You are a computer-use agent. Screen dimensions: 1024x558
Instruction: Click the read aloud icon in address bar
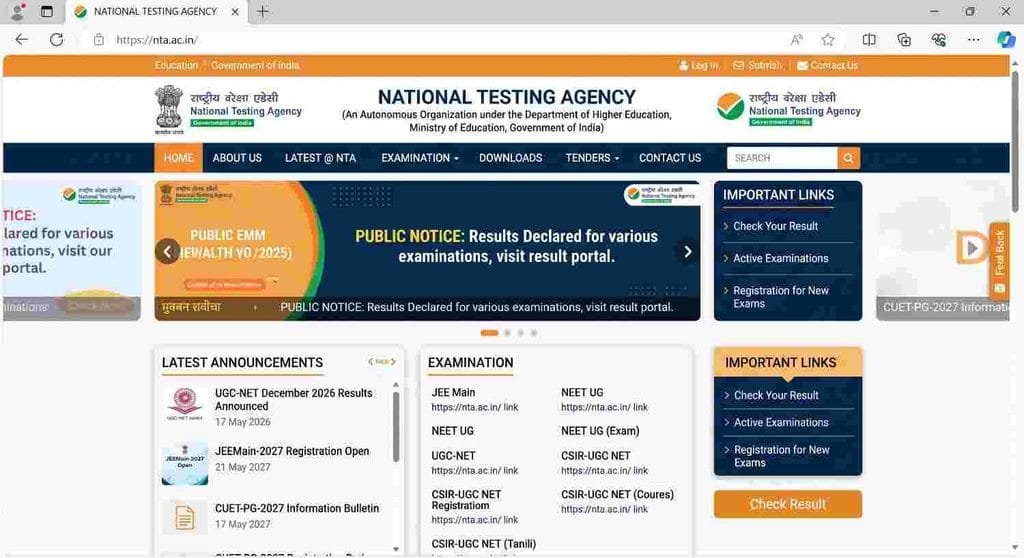click(x=797, y=40)
